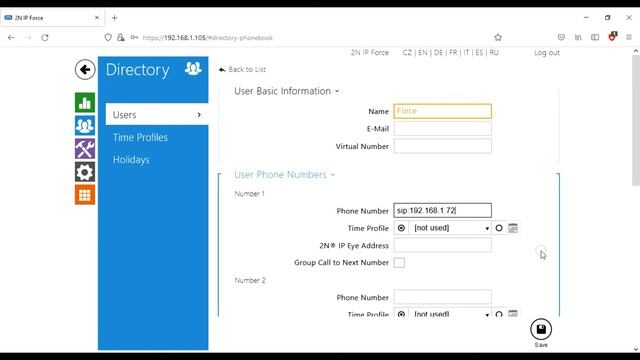Enable Group Call to Next Number checkbox

pos(399,263)
